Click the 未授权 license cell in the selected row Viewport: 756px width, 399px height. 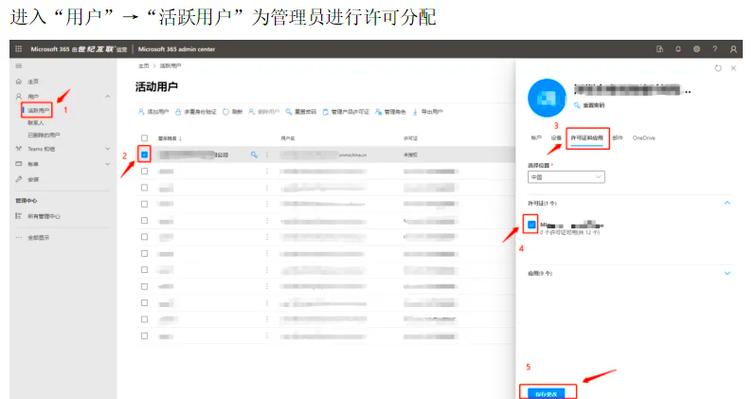click(x=410, y=155)
